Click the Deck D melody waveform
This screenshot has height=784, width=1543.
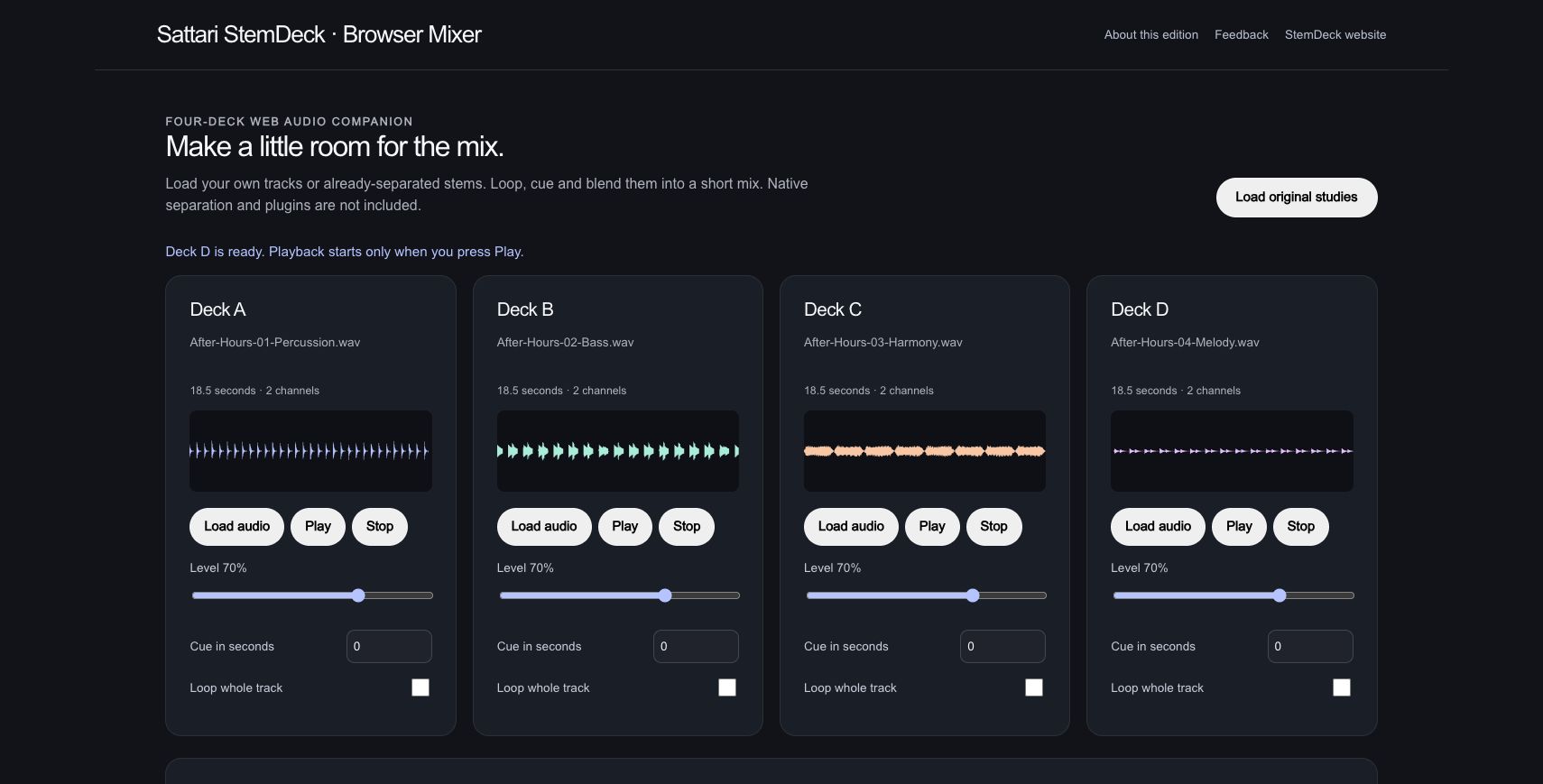[1232, 451]
